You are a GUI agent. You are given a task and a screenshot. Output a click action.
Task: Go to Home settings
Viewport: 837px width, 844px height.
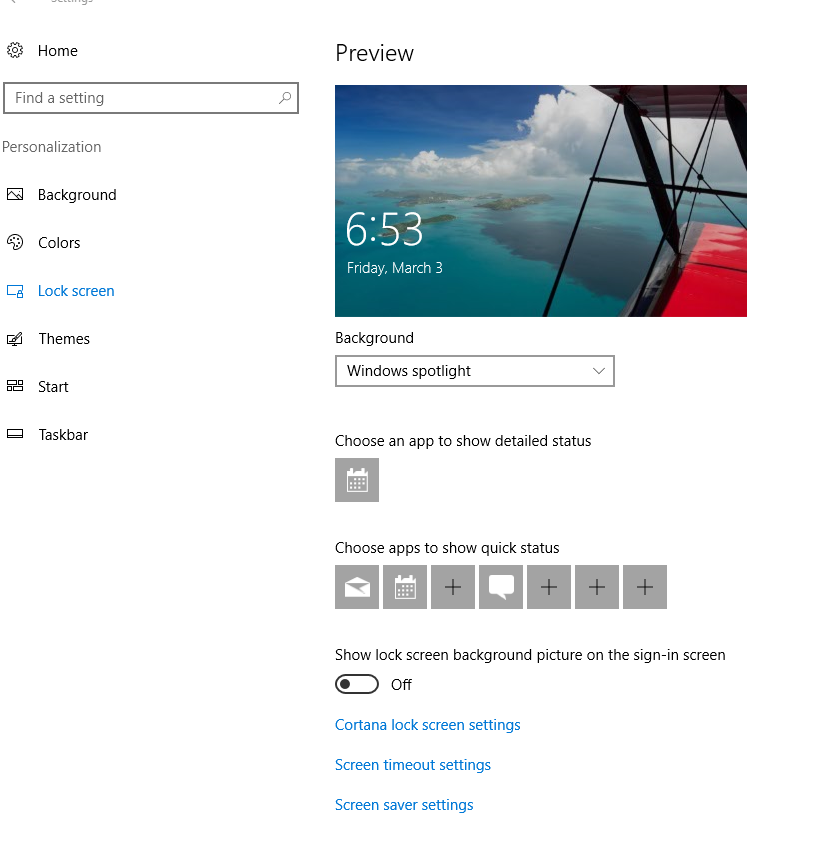58,51
